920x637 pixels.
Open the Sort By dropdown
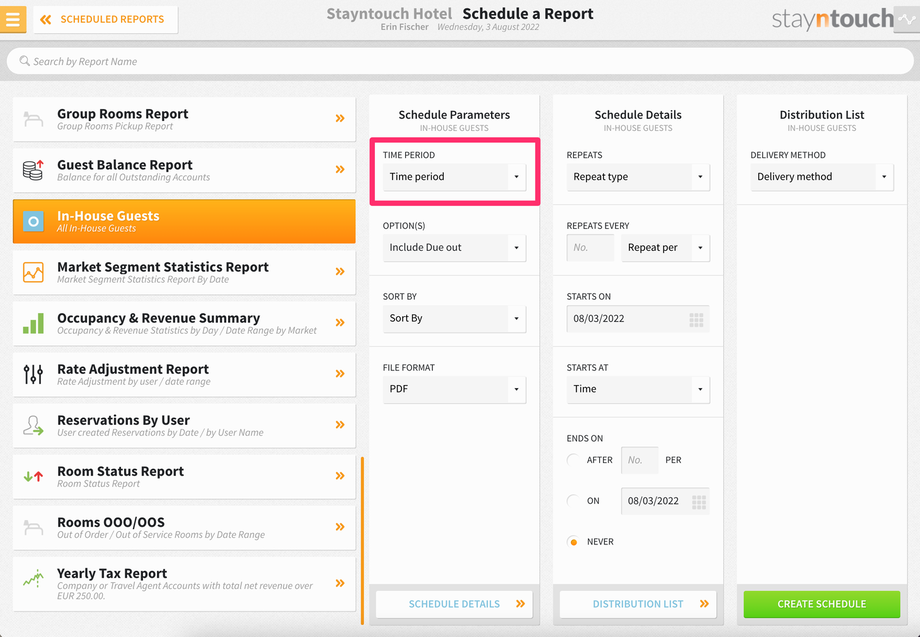(454, 318)
